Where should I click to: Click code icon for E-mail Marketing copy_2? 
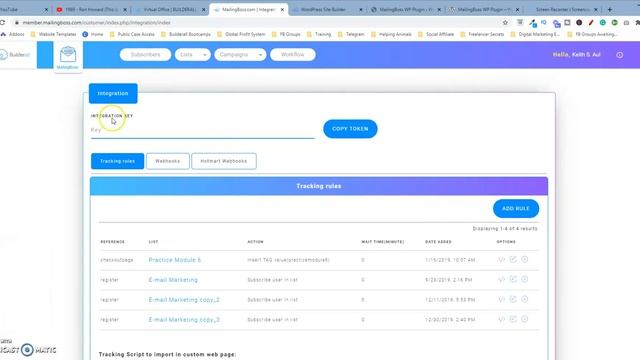(502, 300)
